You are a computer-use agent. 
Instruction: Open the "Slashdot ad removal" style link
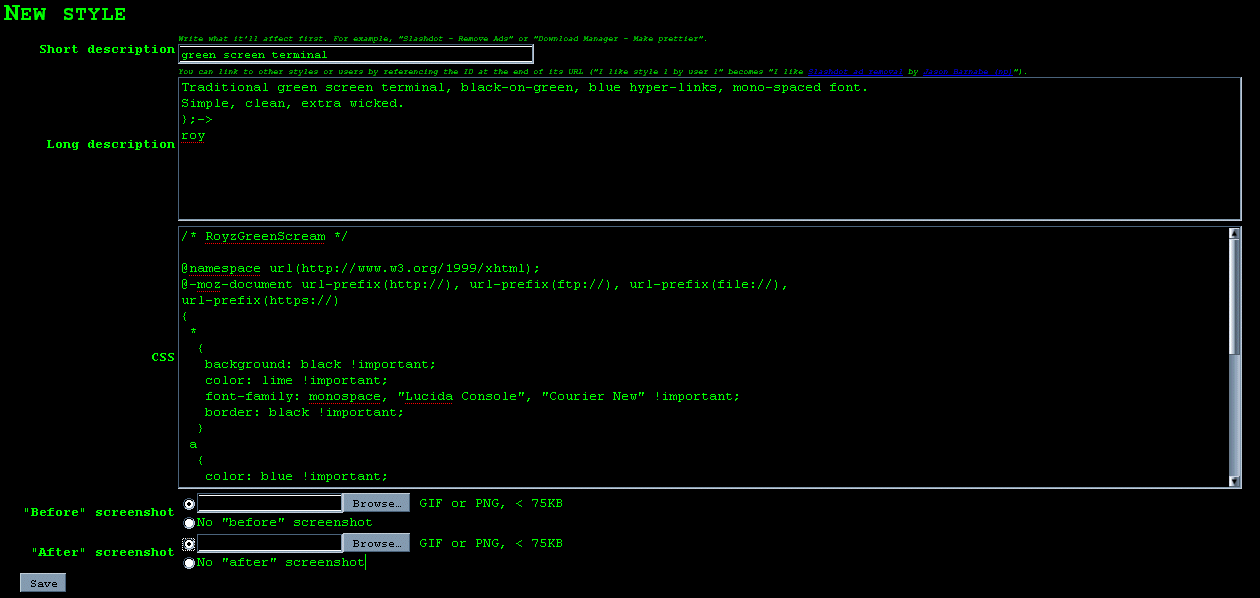pos(857,72)
